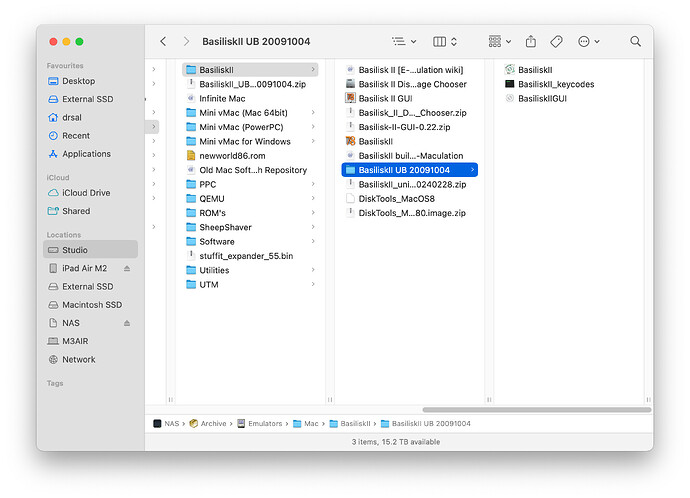The height and width of the screenshot is (498, 690).
Task: Select the BasiliskII app in third column
Action: [x=410, y=141]
